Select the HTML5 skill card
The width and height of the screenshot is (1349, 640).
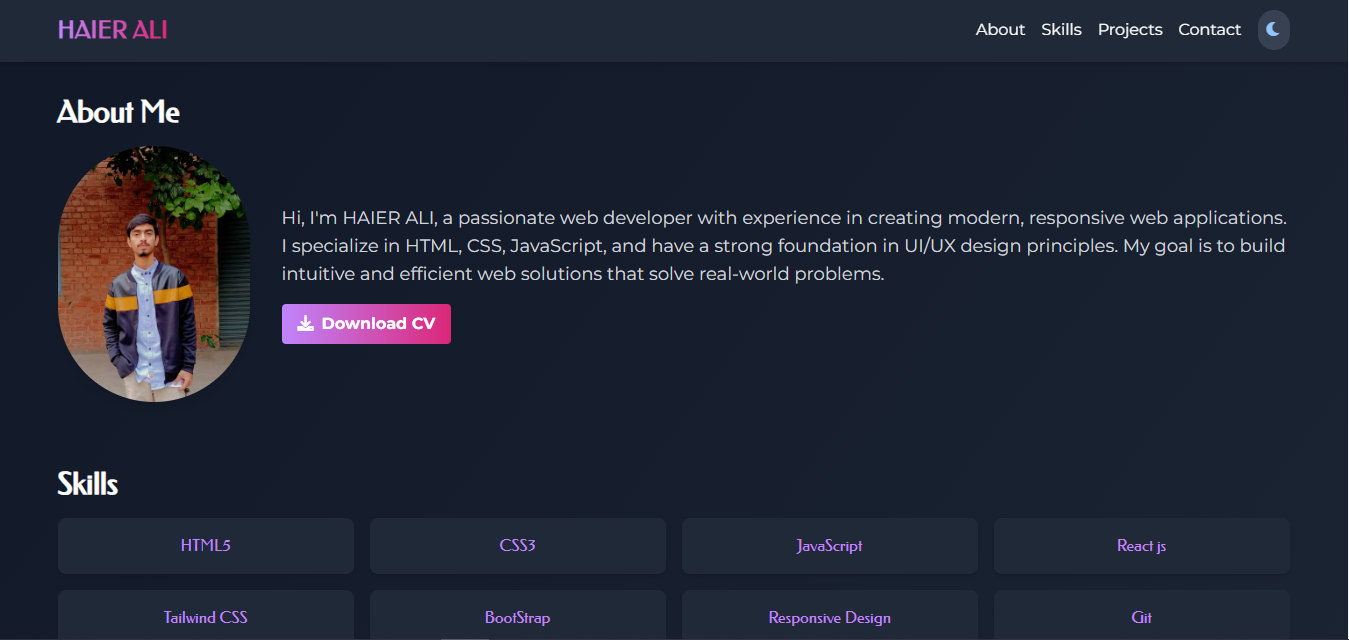205,546
